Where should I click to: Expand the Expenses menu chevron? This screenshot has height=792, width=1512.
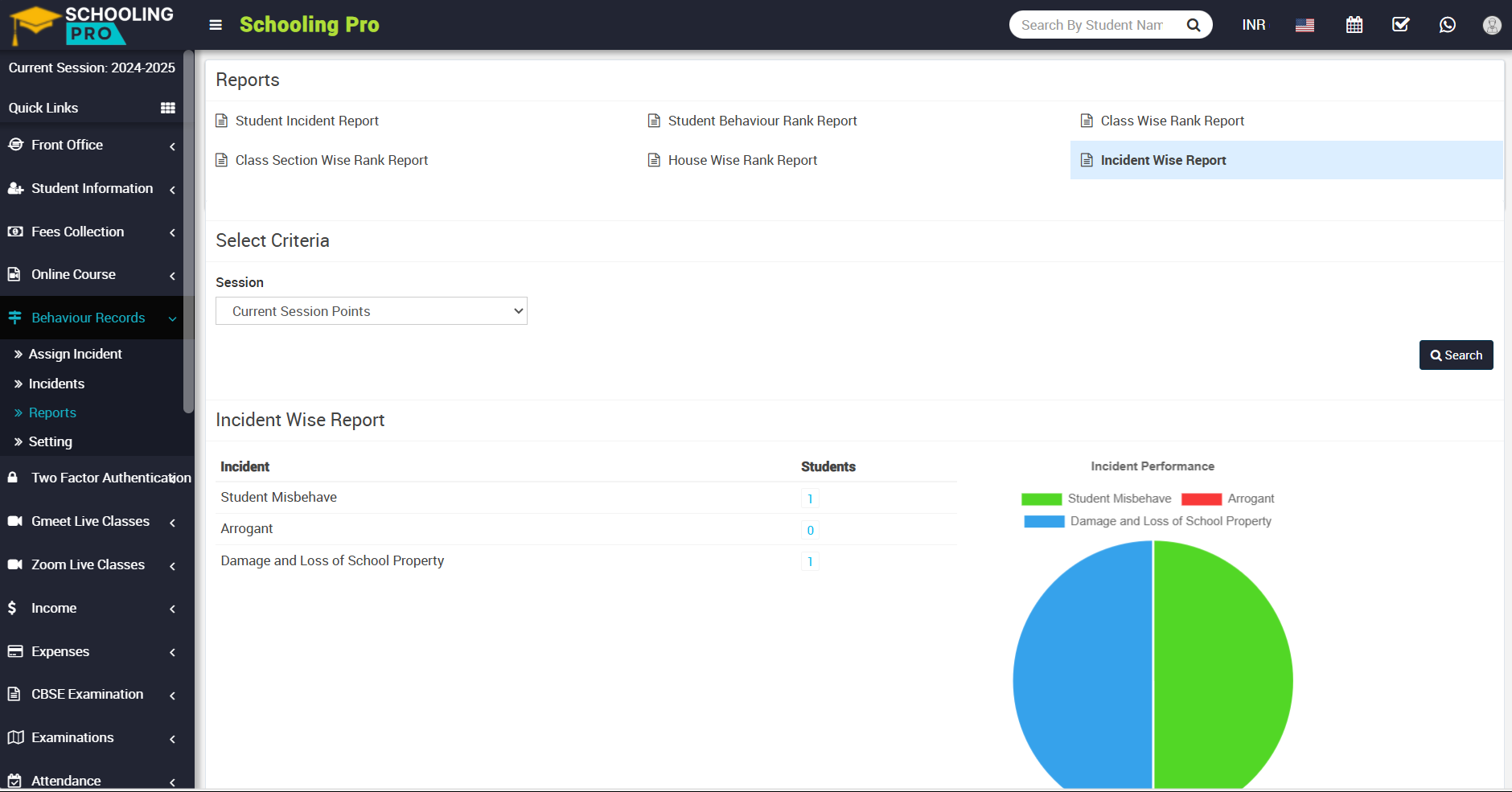tap(172, 653)
